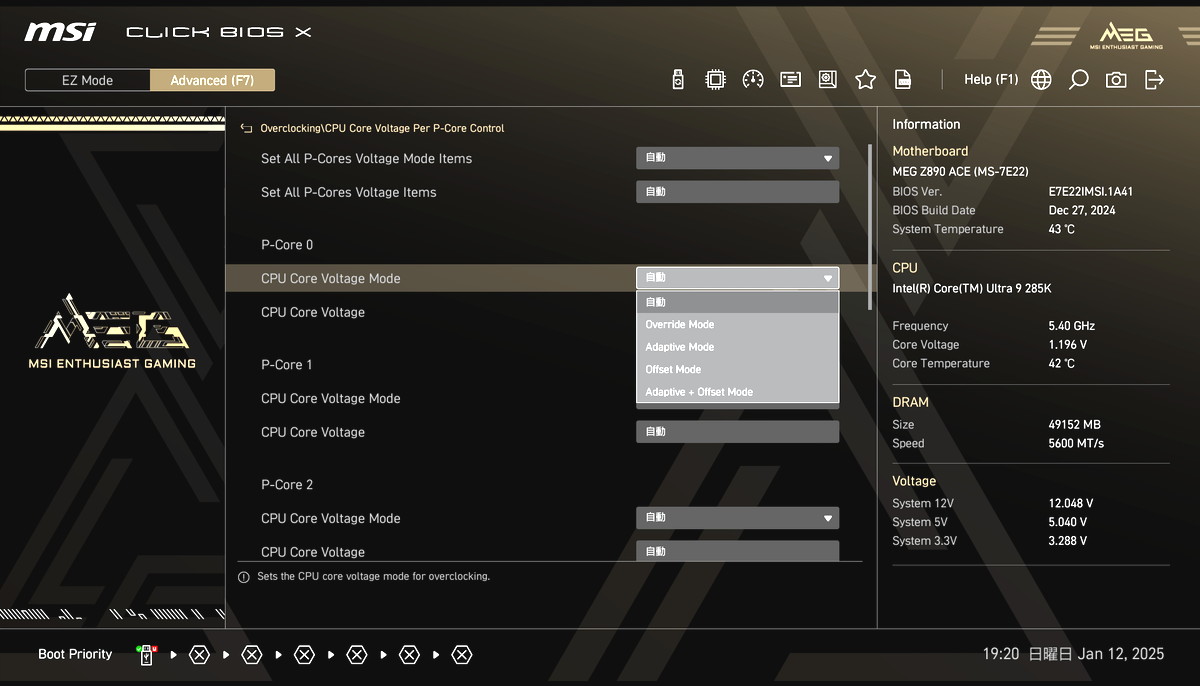Click the P-Core 1 CPU Core Voltage field
The image size is (1200, 686).
(737, 432)
